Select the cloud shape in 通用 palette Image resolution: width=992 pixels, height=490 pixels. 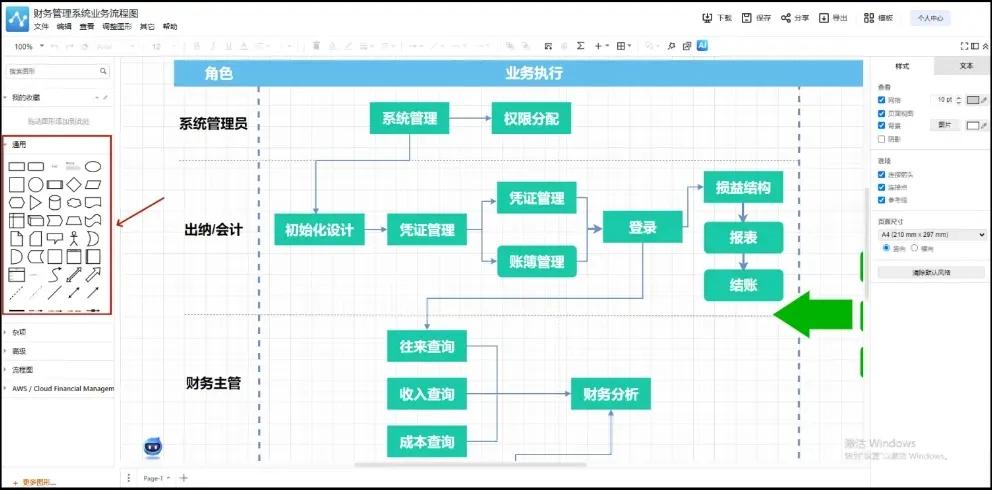pos(74,203)
